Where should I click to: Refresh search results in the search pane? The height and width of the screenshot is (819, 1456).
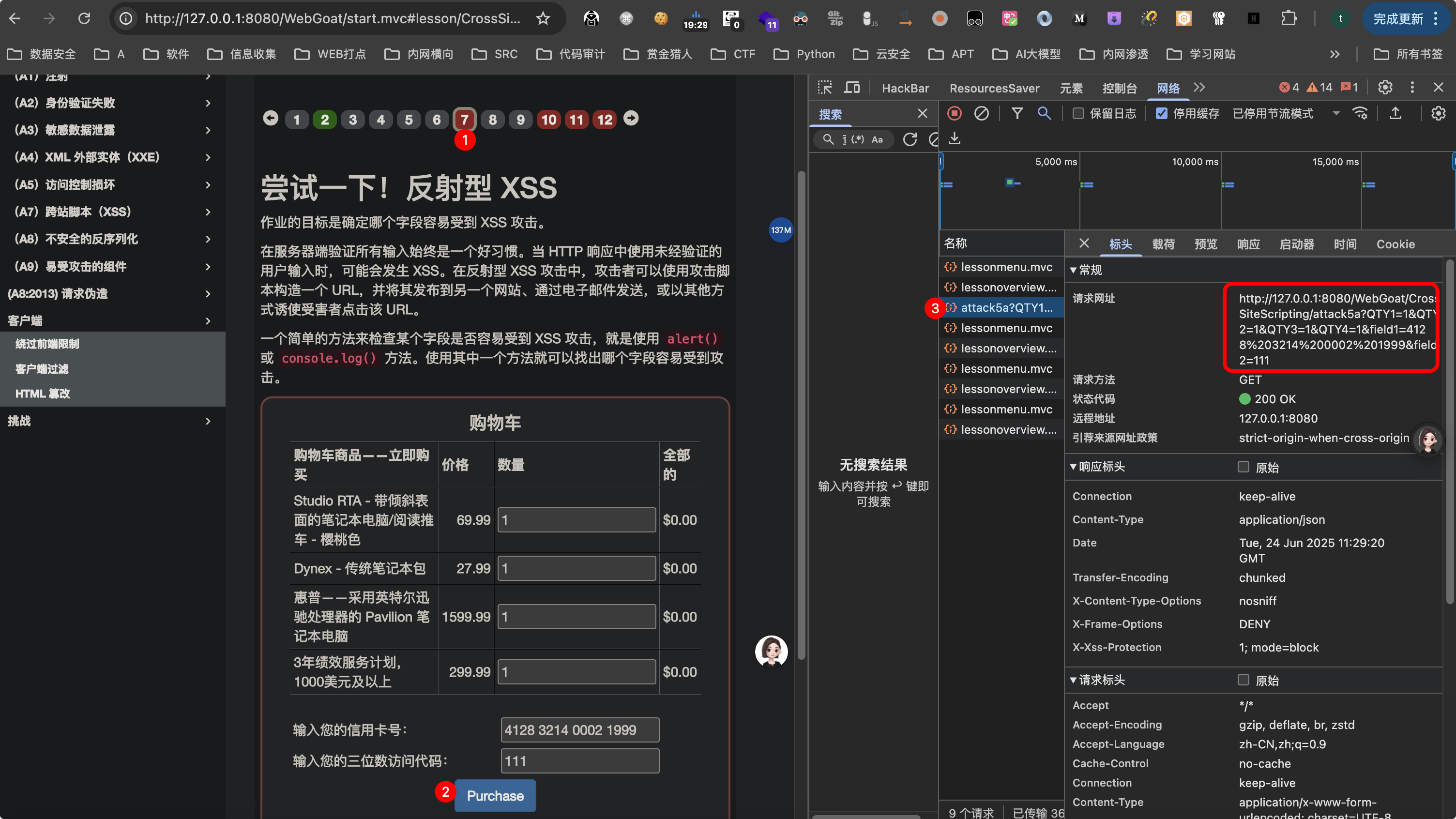coord(910,139)
